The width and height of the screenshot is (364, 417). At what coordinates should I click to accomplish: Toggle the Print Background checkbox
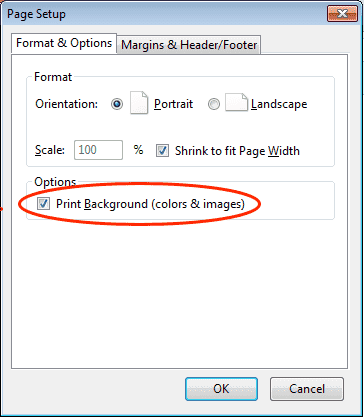coord(43,203)
